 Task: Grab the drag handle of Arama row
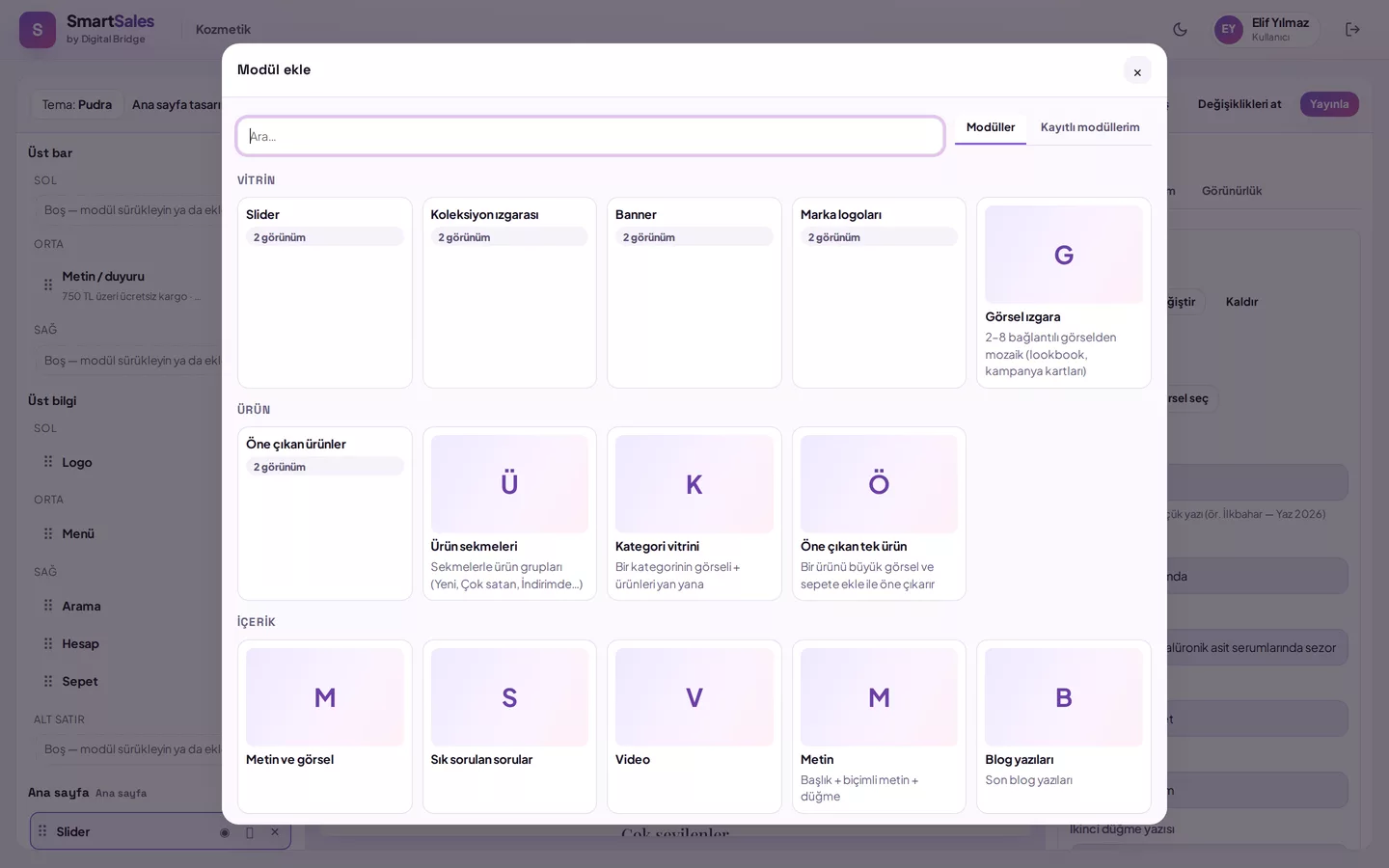coord(48,606)
